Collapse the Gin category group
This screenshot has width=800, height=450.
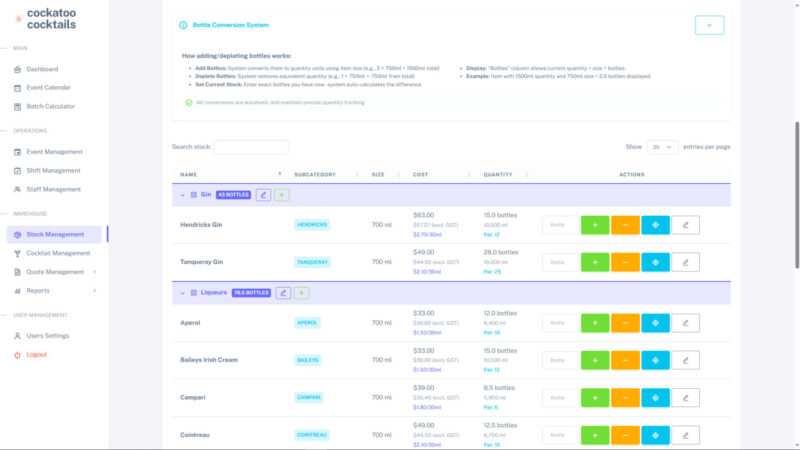pos(182,195)
